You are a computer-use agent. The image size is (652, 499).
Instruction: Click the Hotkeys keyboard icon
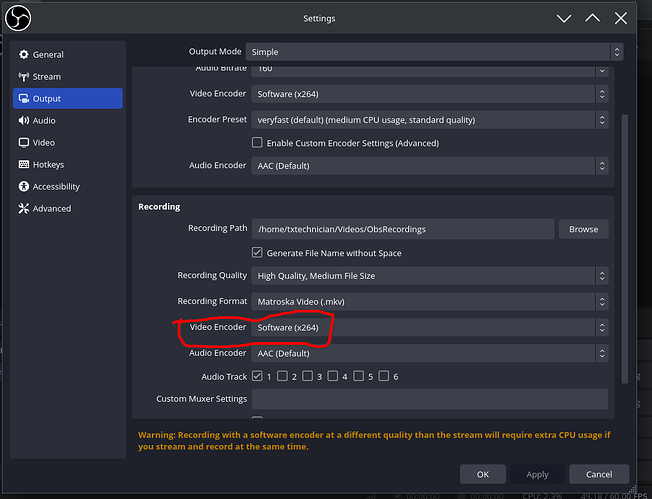(x=24, y=165)
